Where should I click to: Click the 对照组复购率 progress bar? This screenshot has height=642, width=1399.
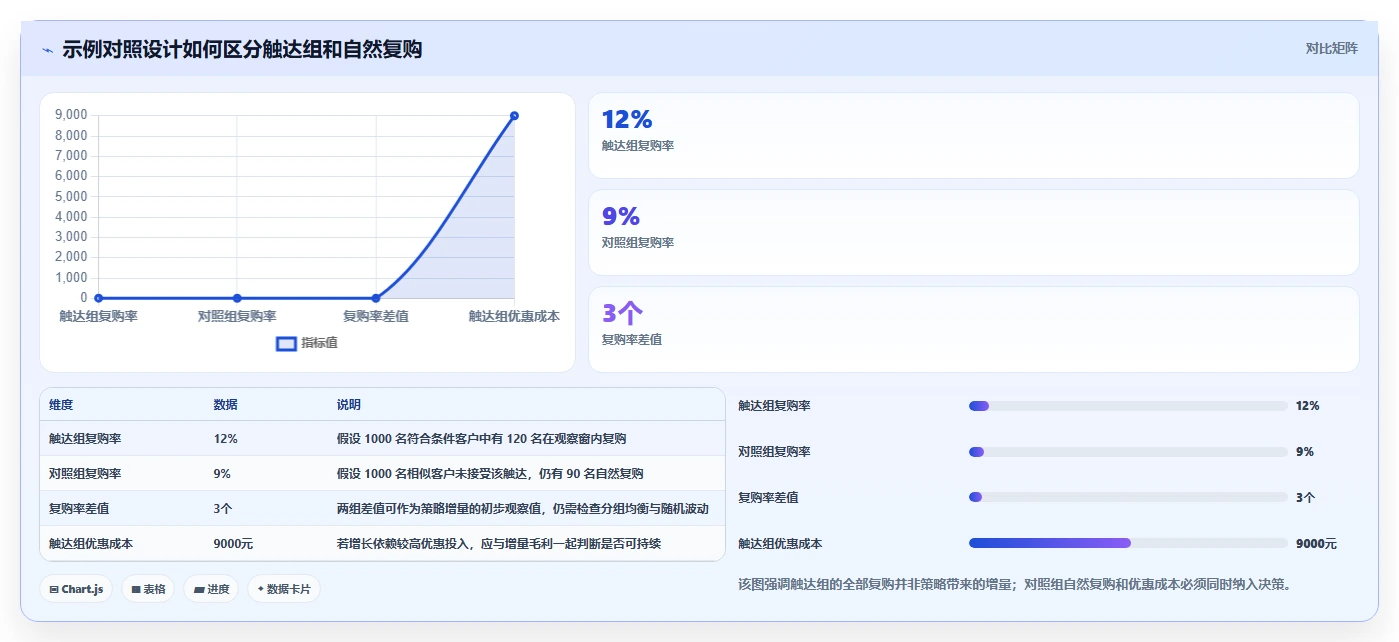(x=1128, y=452)
